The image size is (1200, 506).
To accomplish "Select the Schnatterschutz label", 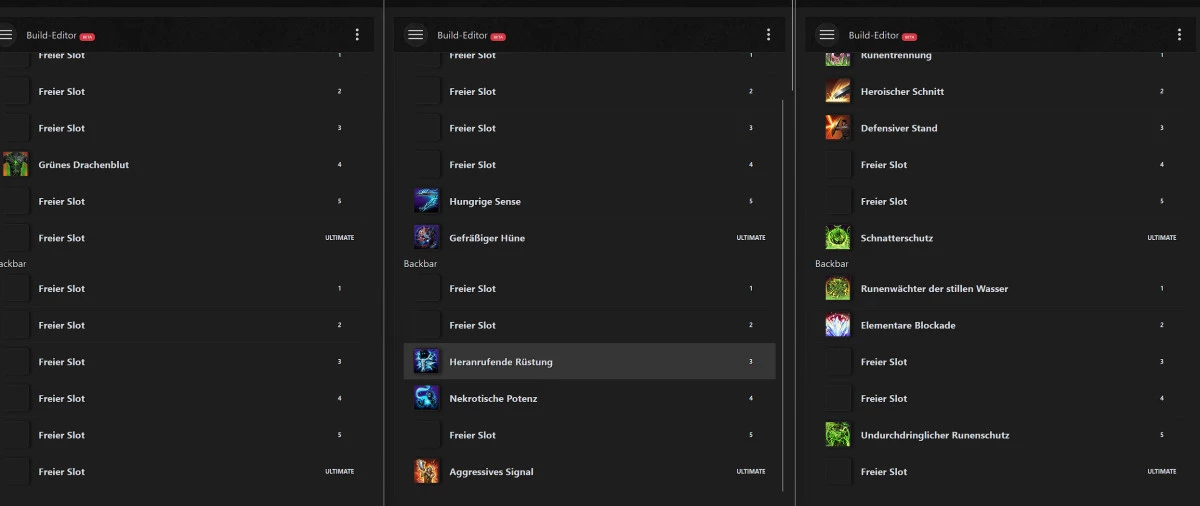I will (897, 238).
